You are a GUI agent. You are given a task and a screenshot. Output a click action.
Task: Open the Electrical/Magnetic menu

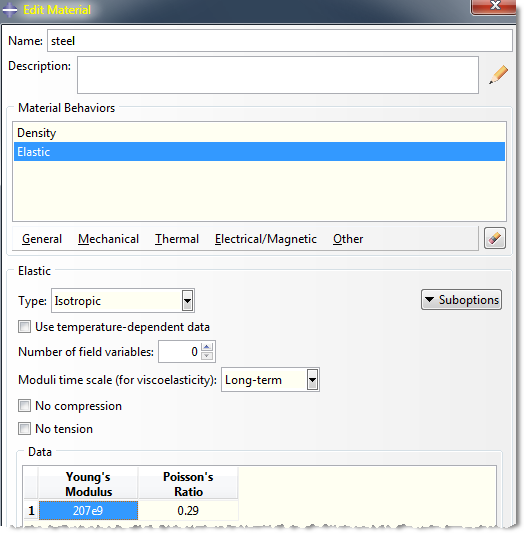(266, 239)
